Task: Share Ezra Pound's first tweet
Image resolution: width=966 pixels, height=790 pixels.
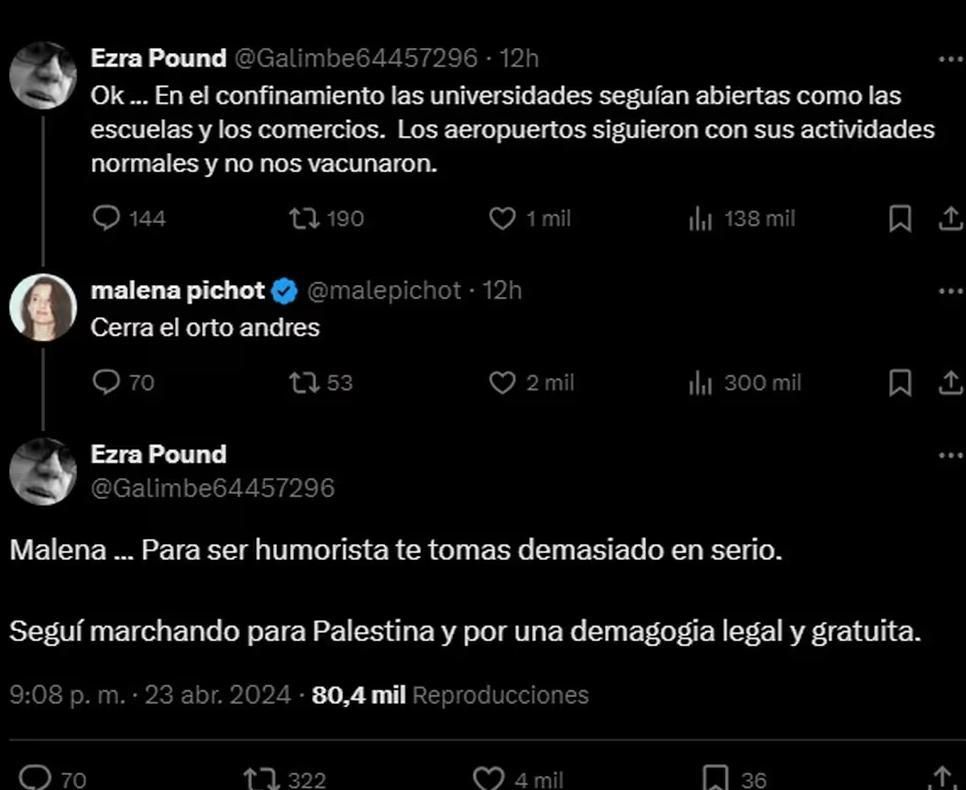Action: [x=949, y=218]
